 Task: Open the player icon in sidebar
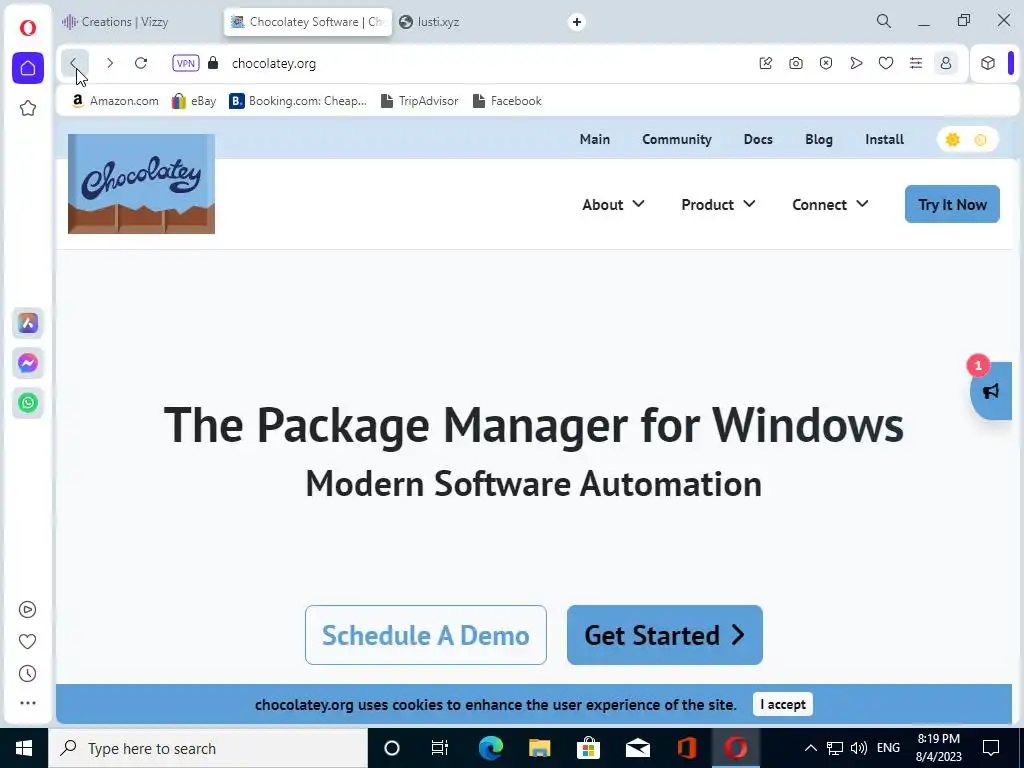click(x=27, y=609)
